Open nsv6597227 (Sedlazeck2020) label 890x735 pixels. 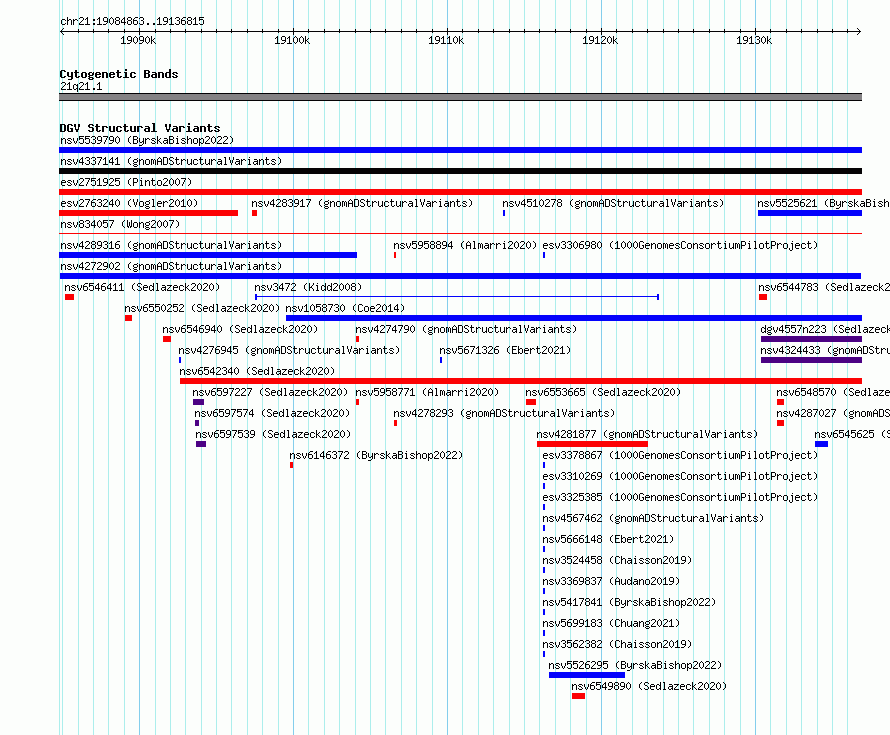click(270, 392)
